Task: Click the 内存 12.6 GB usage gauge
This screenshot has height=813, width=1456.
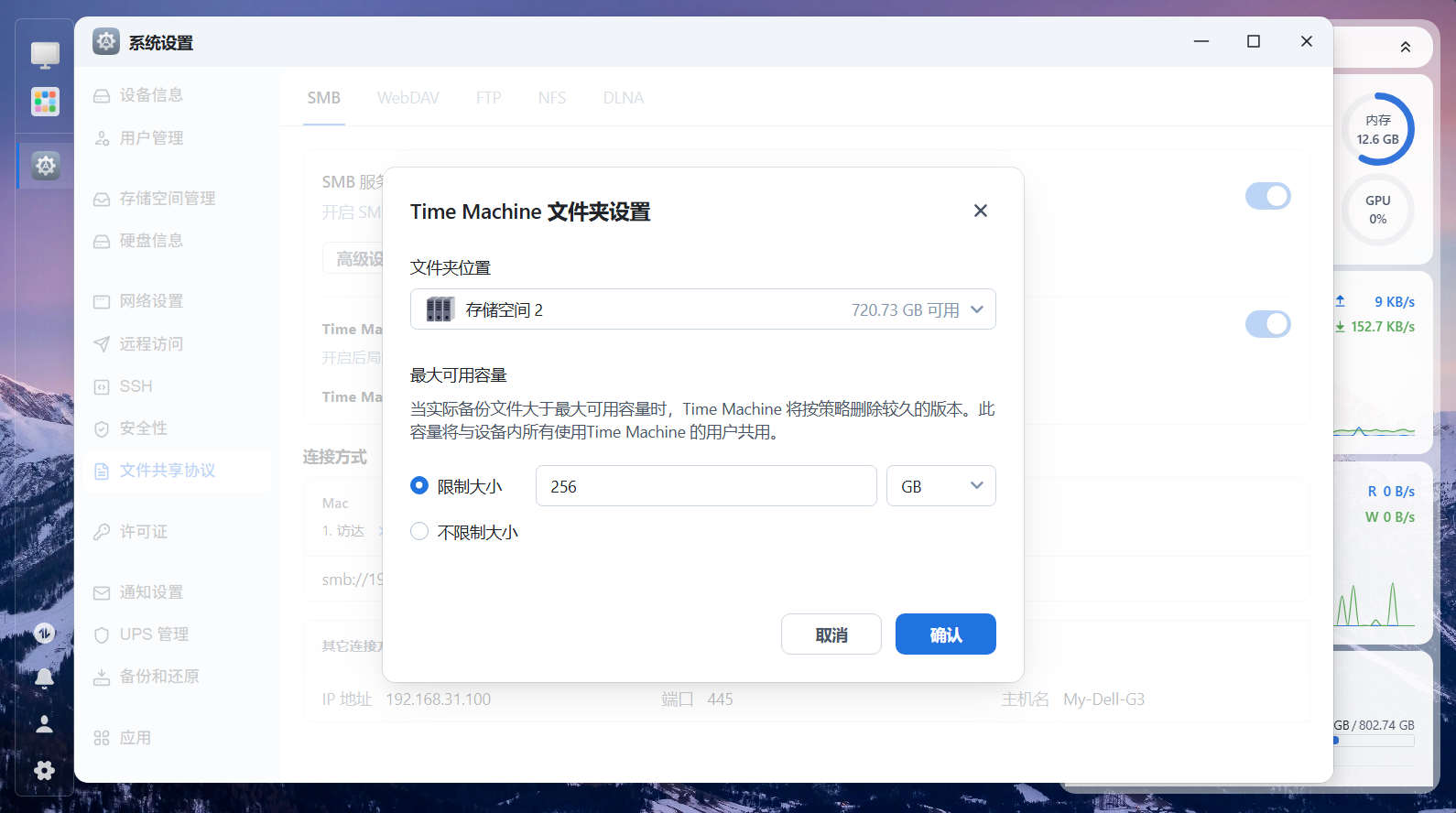Action: 1377,129
